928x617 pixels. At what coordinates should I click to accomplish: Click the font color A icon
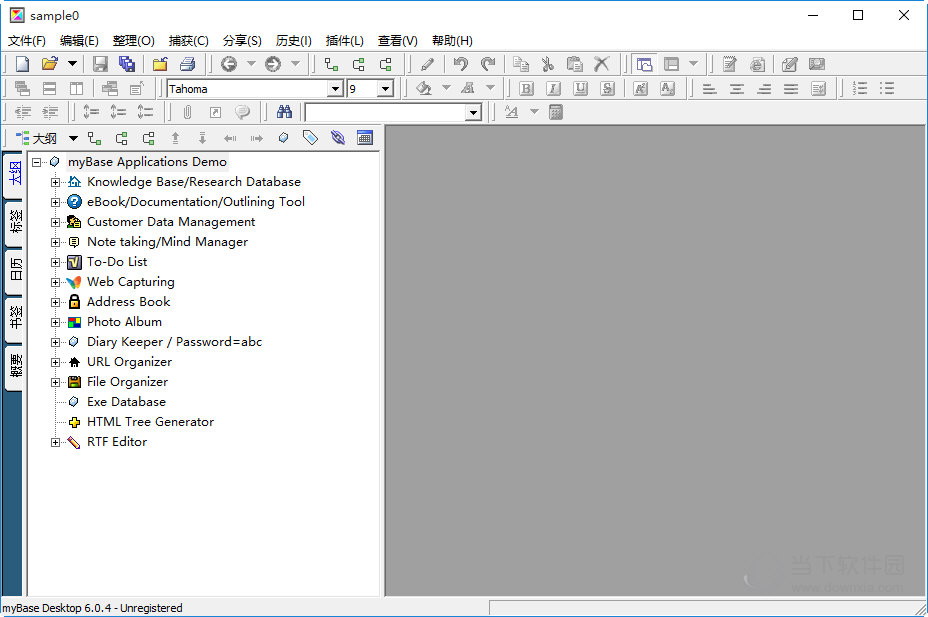[x=468, y=89]
